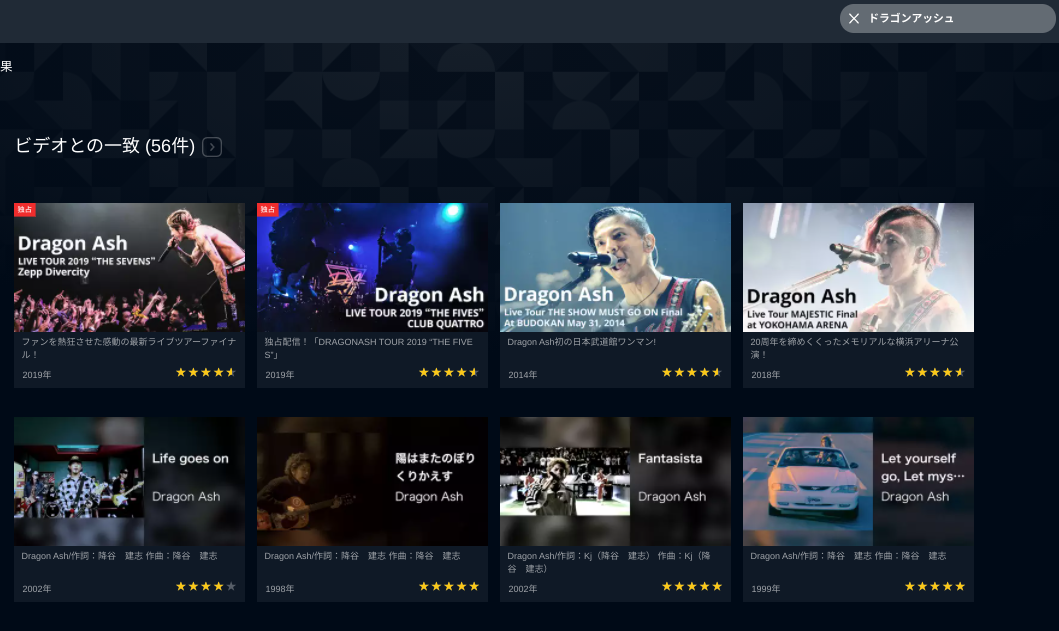
Task: Click the credits text under Life goes on thumbnail
Action: [119, 556]
